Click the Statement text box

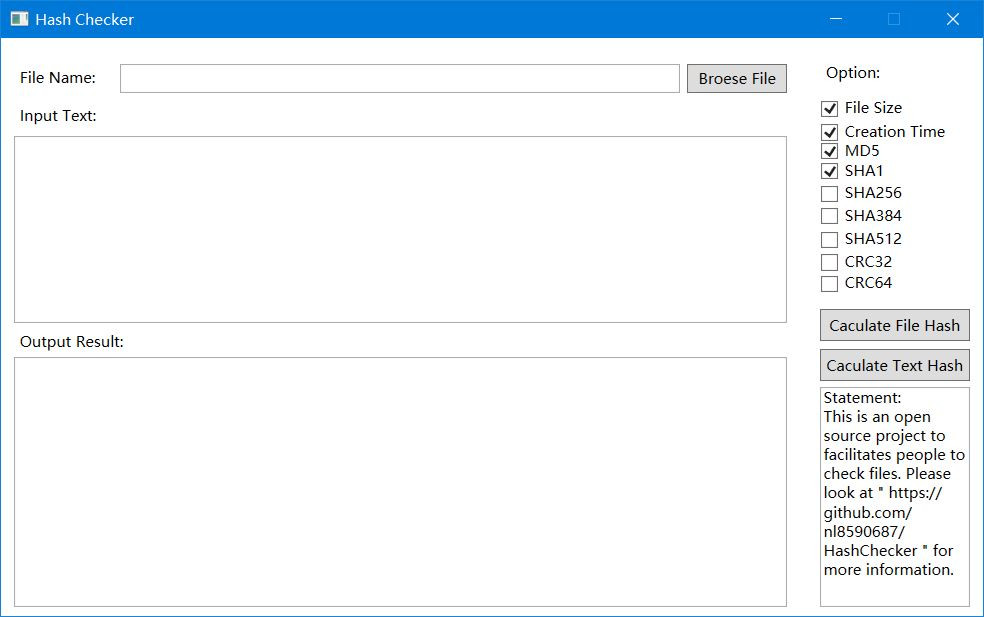894,497
